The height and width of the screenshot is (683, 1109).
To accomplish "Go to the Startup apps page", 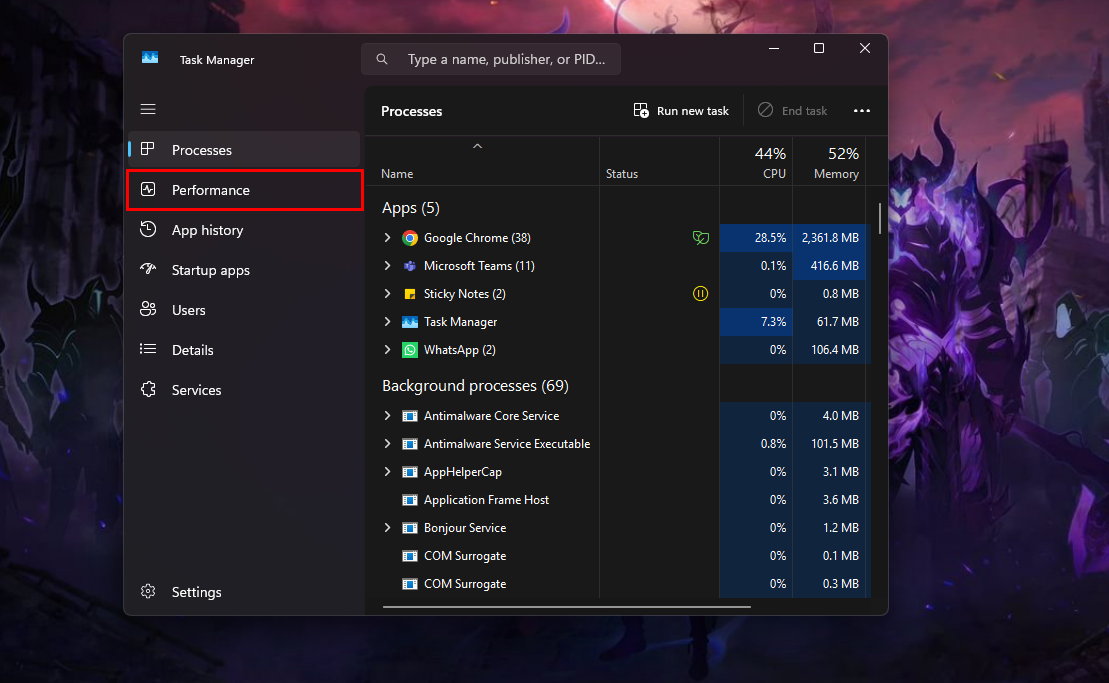I will pos(244,270).
